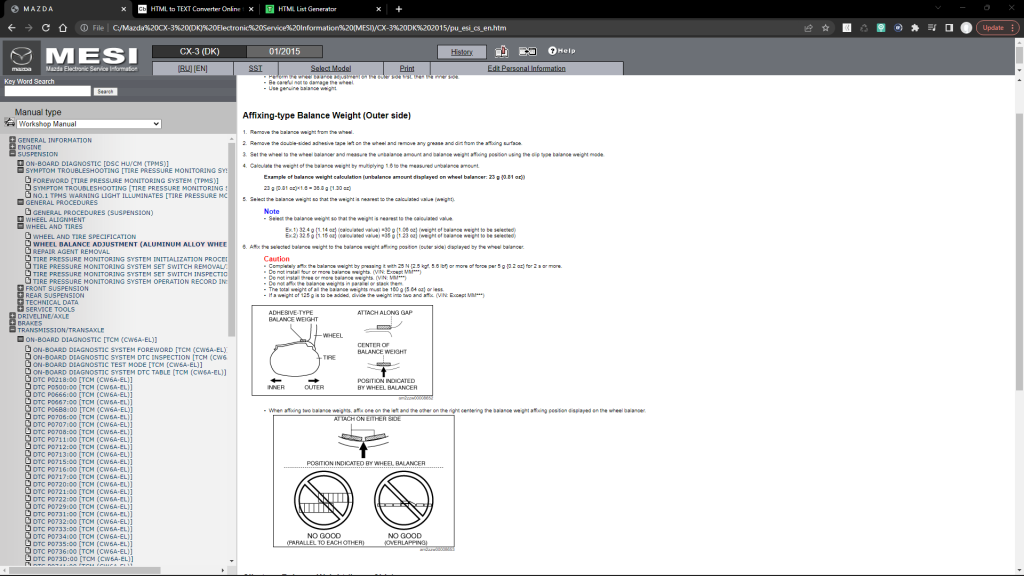Click the Search button
This screenshot has height=576, width=1024.
[105, 91]
